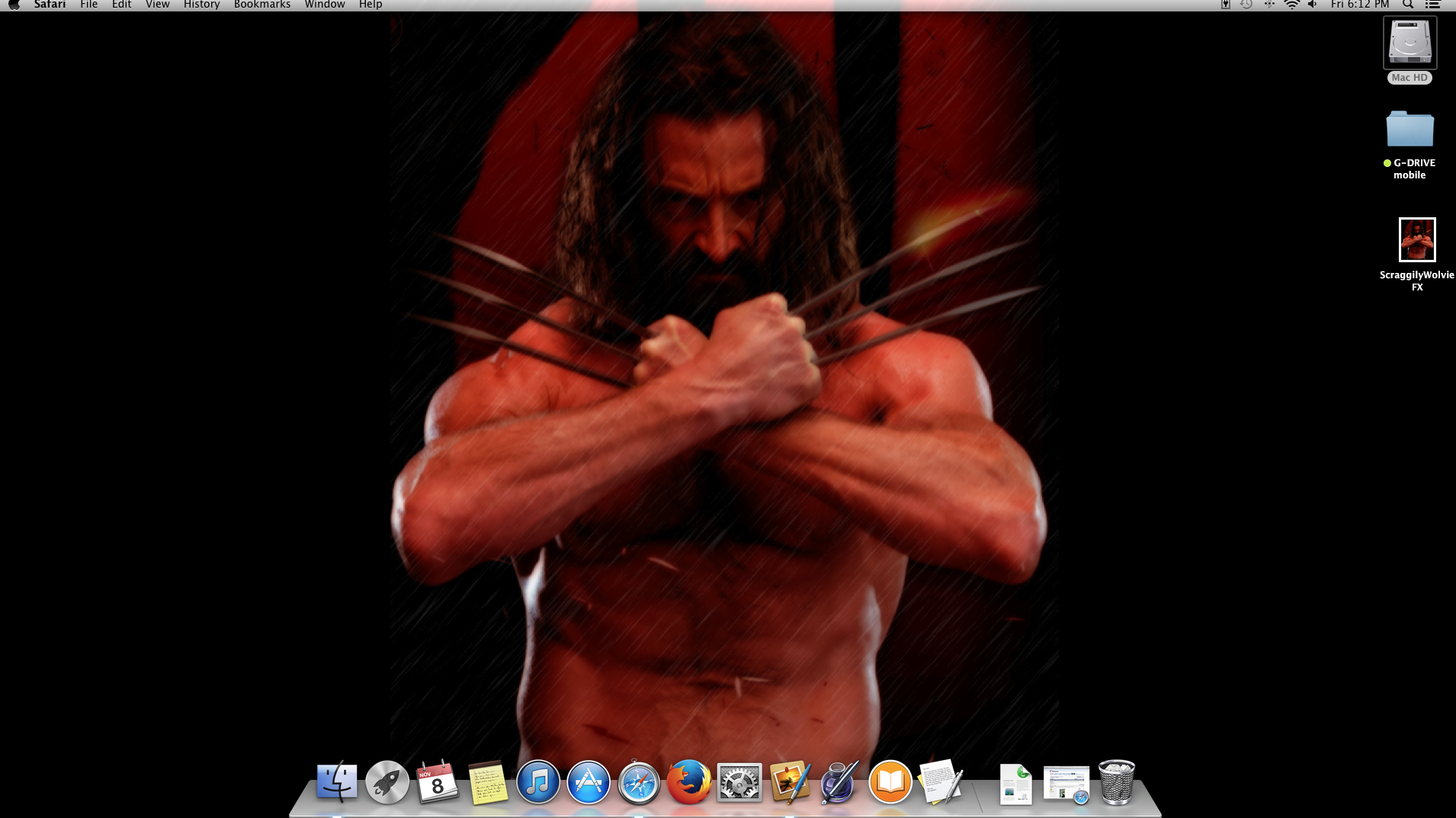
Task: Open the File menu
Action: point(88,5)
